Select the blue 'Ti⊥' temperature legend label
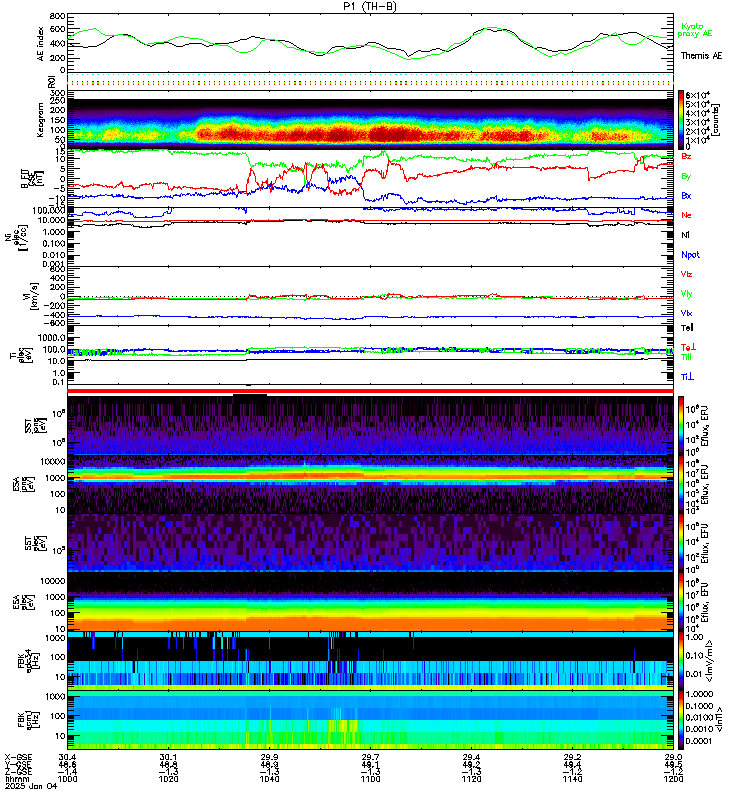The width and height of the screenshot is (750, 800). tap(687, 377)
